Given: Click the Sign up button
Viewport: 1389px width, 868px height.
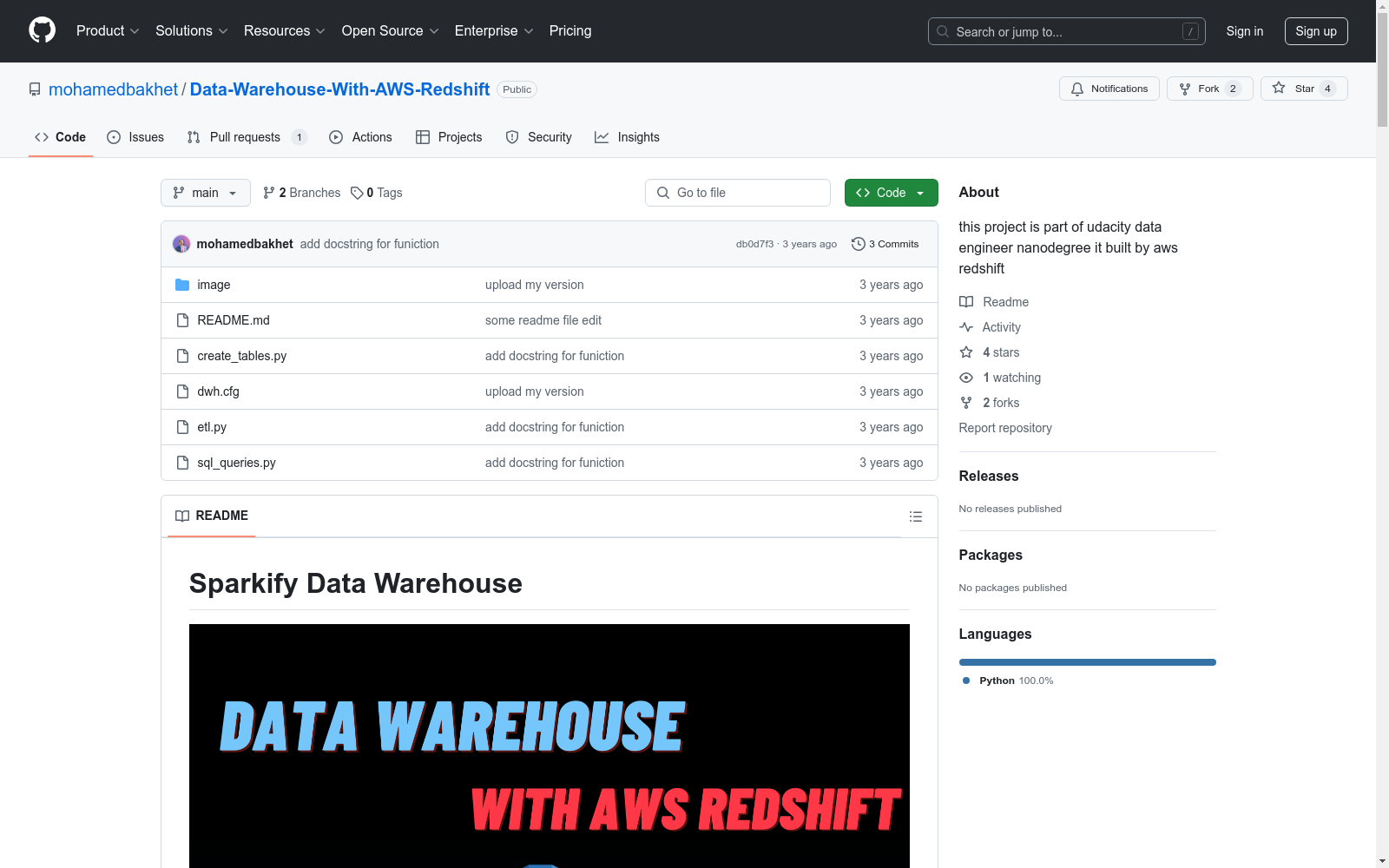Looking at the screenshot, I should pos(1316,31).
